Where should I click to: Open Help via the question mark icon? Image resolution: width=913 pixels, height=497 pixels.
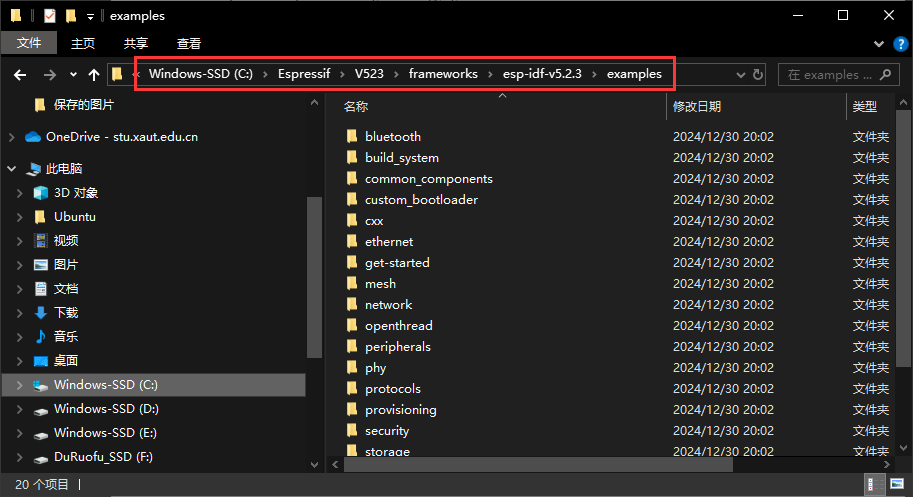[x=899, y=44]
